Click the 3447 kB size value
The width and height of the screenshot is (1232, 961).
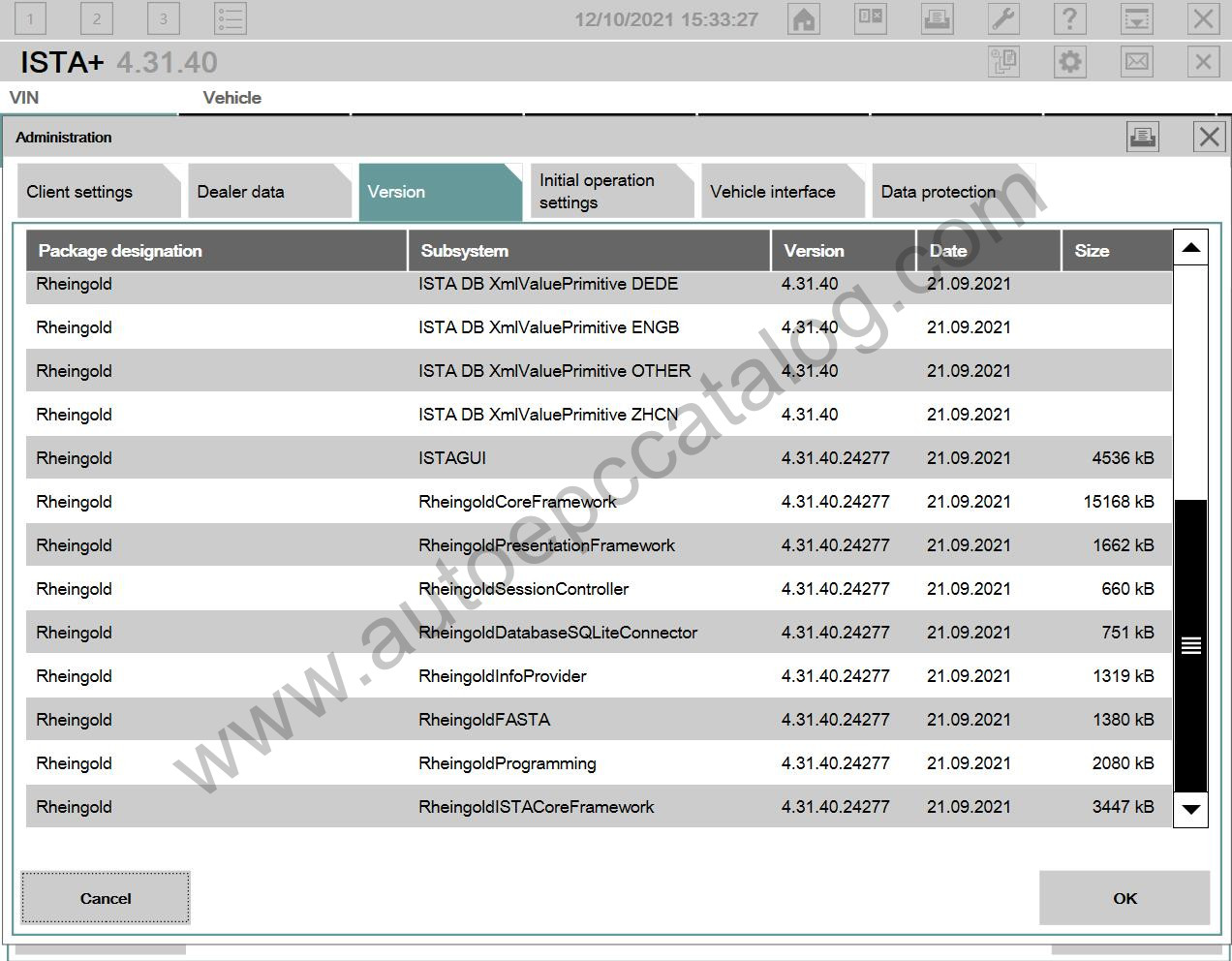(1123, 807)
